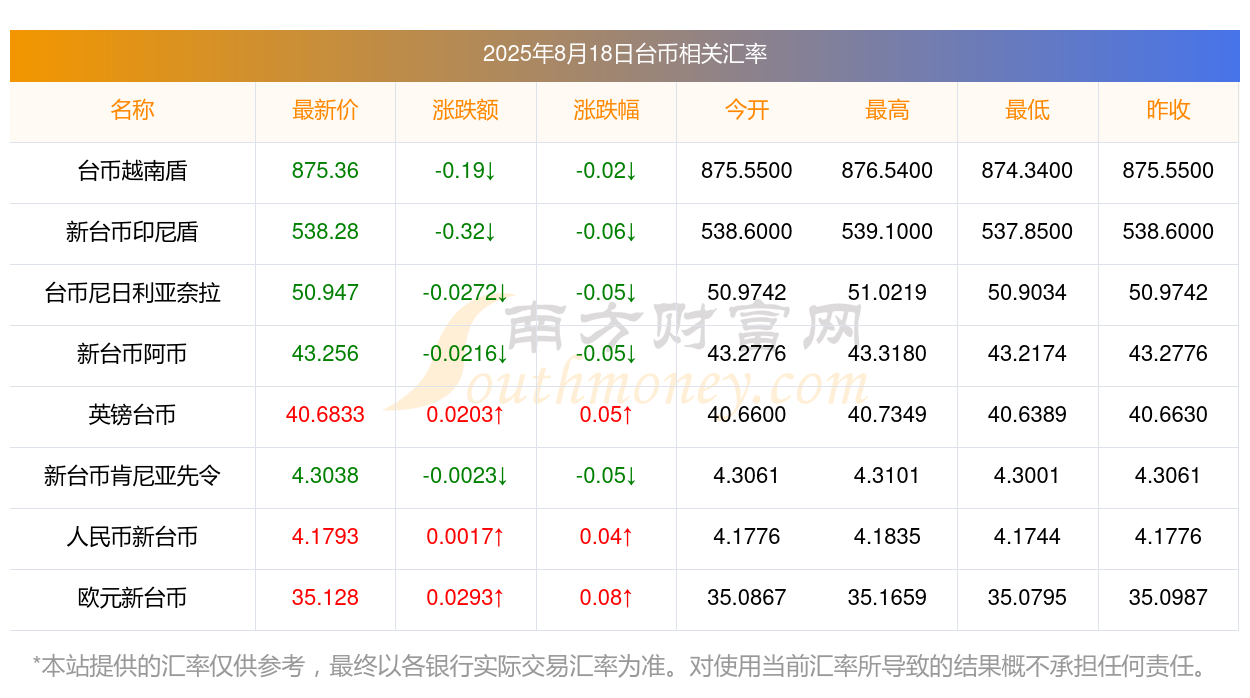Click the low value 50.9034
Viewport: 1250px width, 698px height.
(x=1027, y=293)
